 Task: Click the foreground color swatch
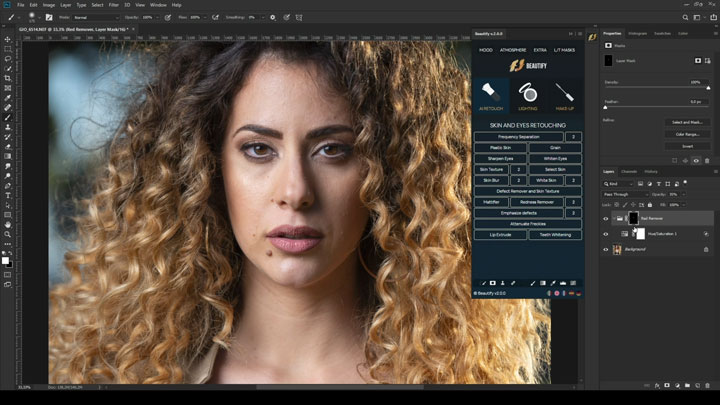click(5, 260)
